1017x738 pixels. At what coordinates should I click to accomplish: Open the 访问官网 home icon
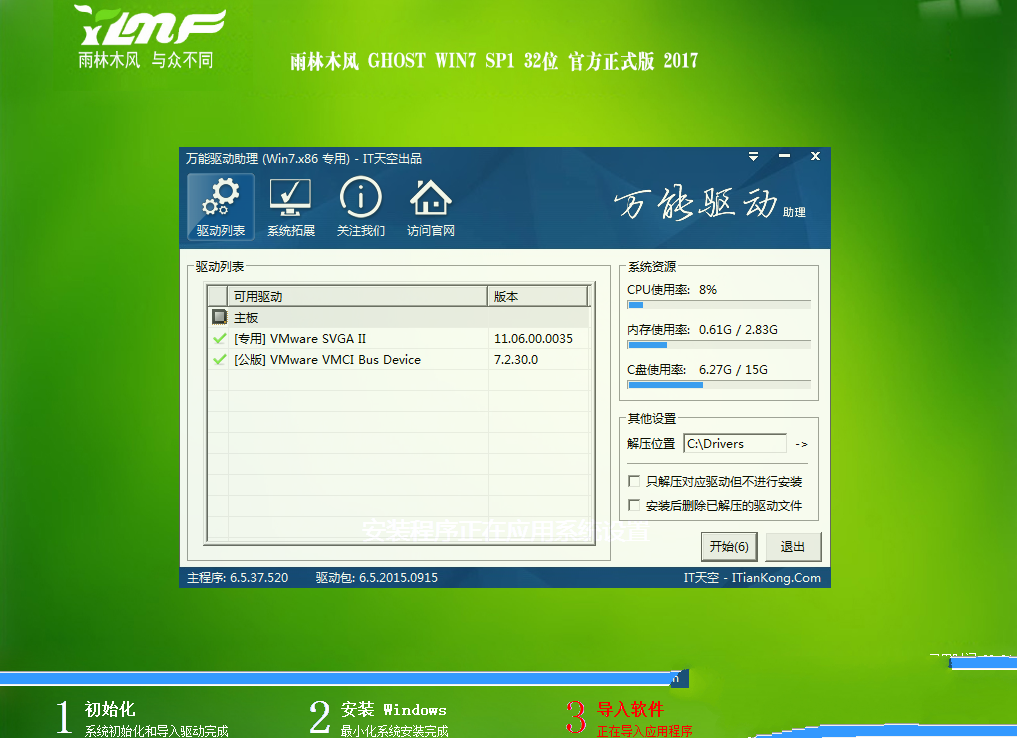431,207
